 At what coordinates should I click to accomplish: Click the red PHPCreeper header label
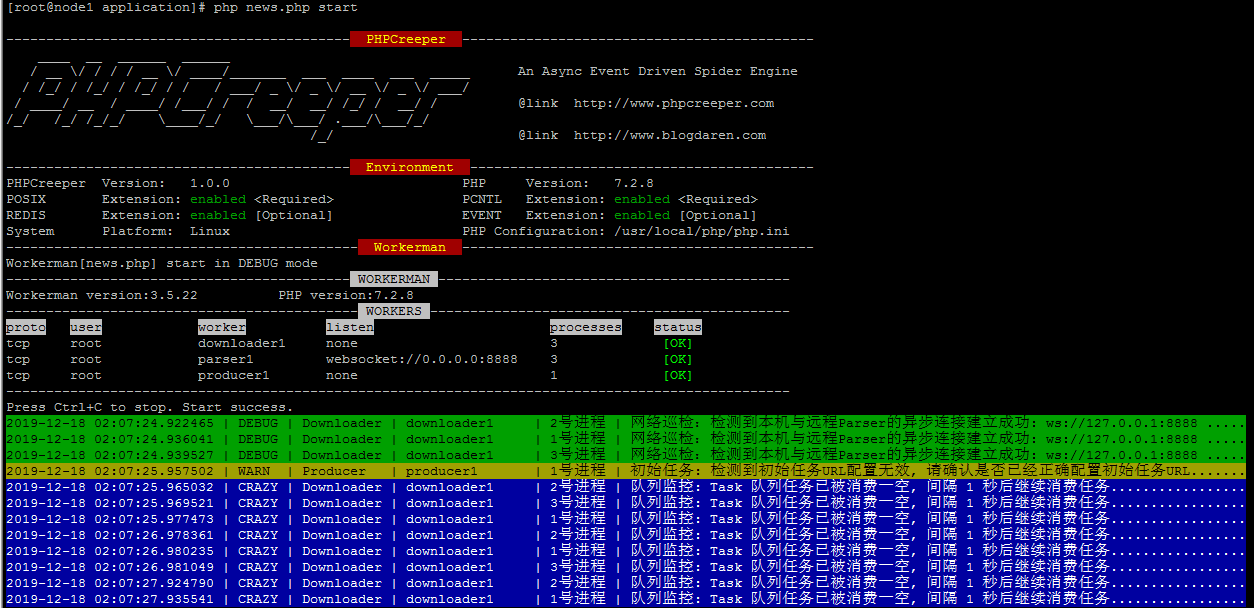coord(398,39)
